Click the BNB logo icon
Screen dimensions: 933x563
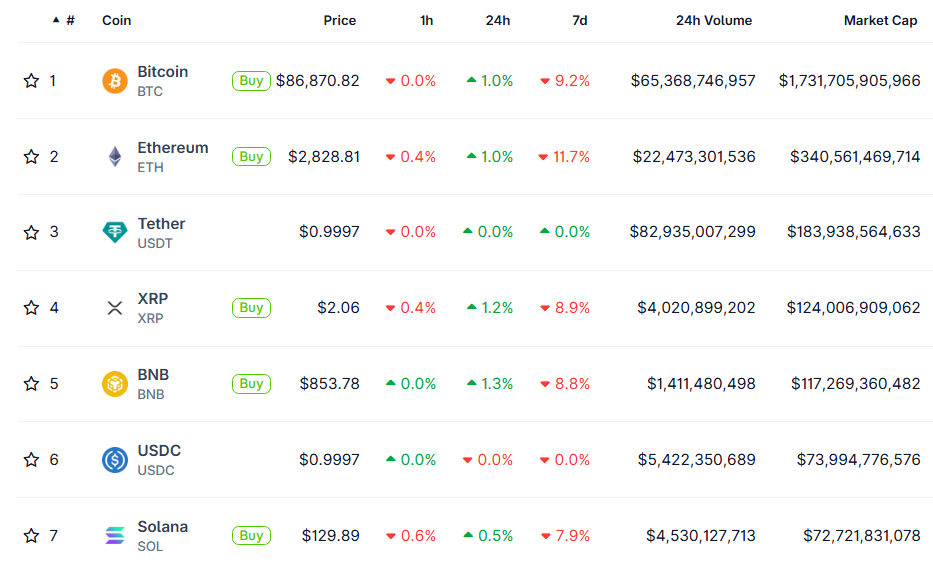(115, 384)
